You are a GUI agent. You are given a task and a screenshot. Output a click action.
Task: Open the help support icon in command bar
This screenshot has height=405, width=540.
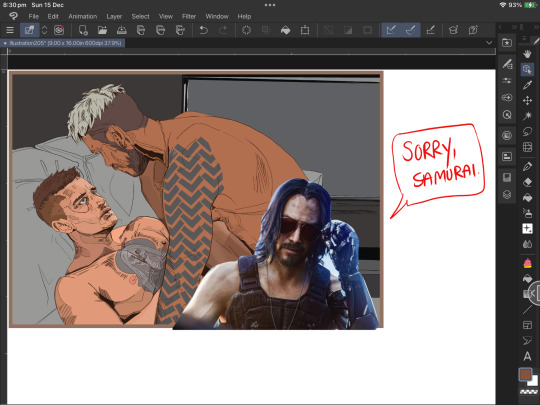click(x=473, y=30)
